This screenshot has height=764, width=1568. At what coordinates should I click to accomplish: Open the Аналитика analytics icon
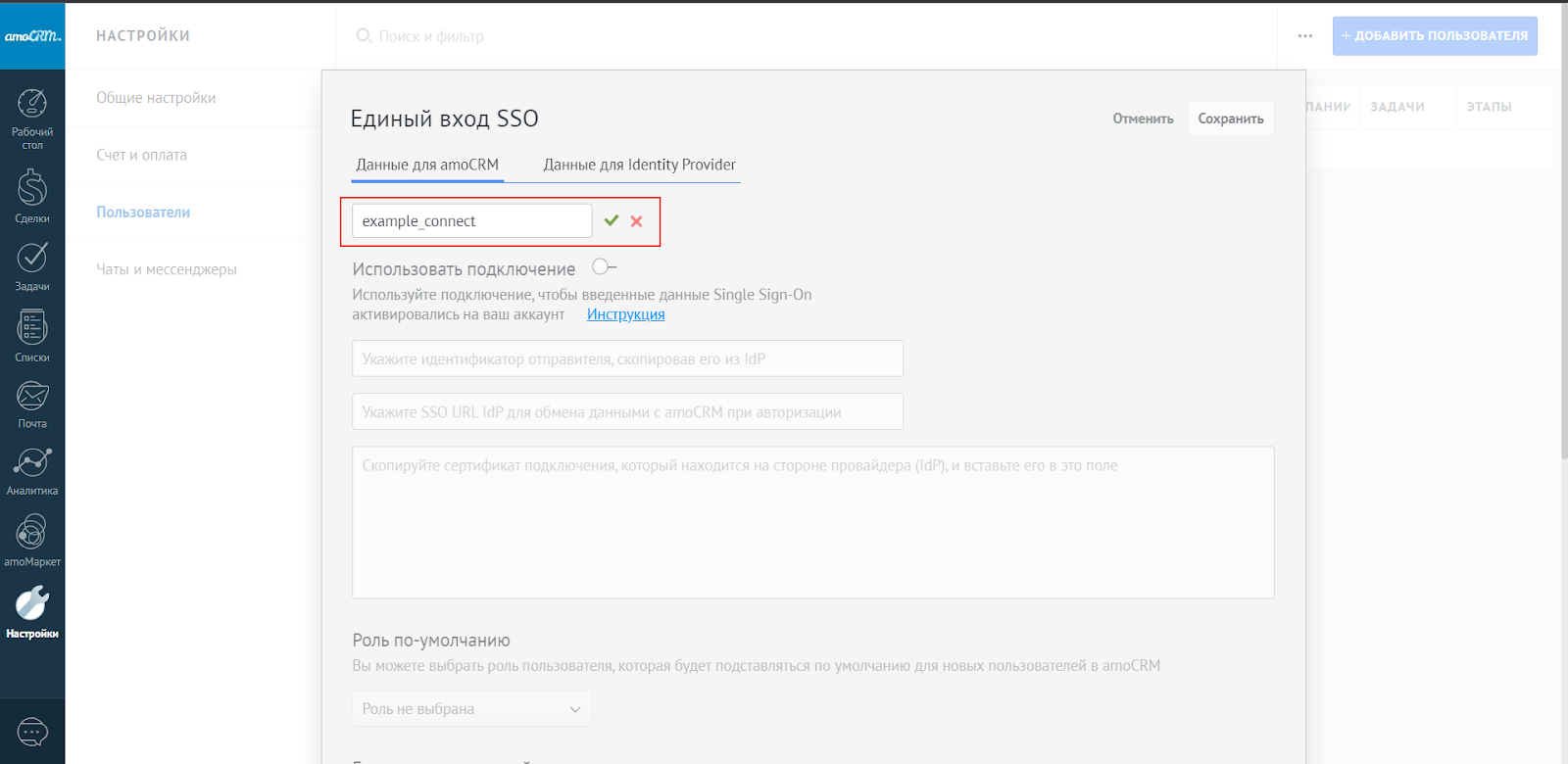click(x=32, y=462)
